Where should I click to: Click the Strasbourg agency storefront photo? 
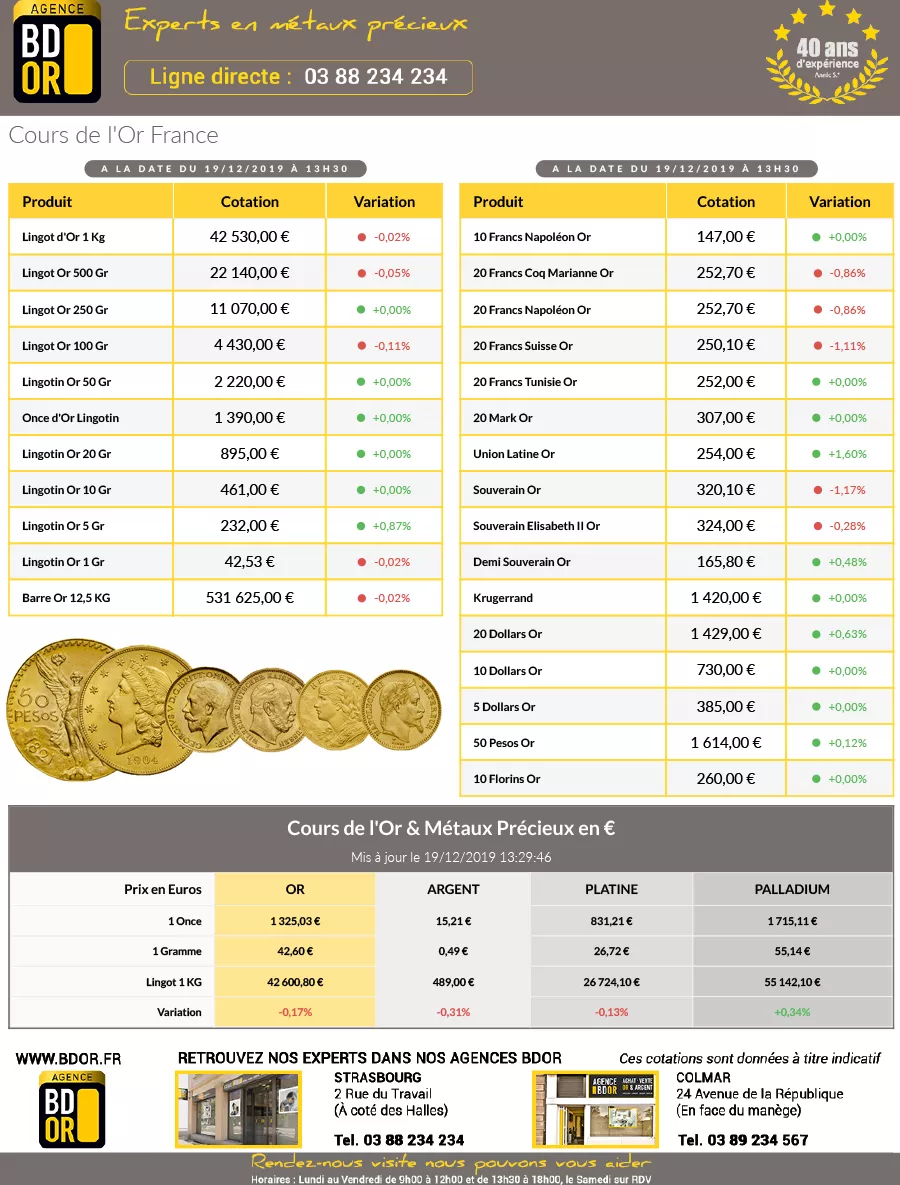[x=238, y=1109]
